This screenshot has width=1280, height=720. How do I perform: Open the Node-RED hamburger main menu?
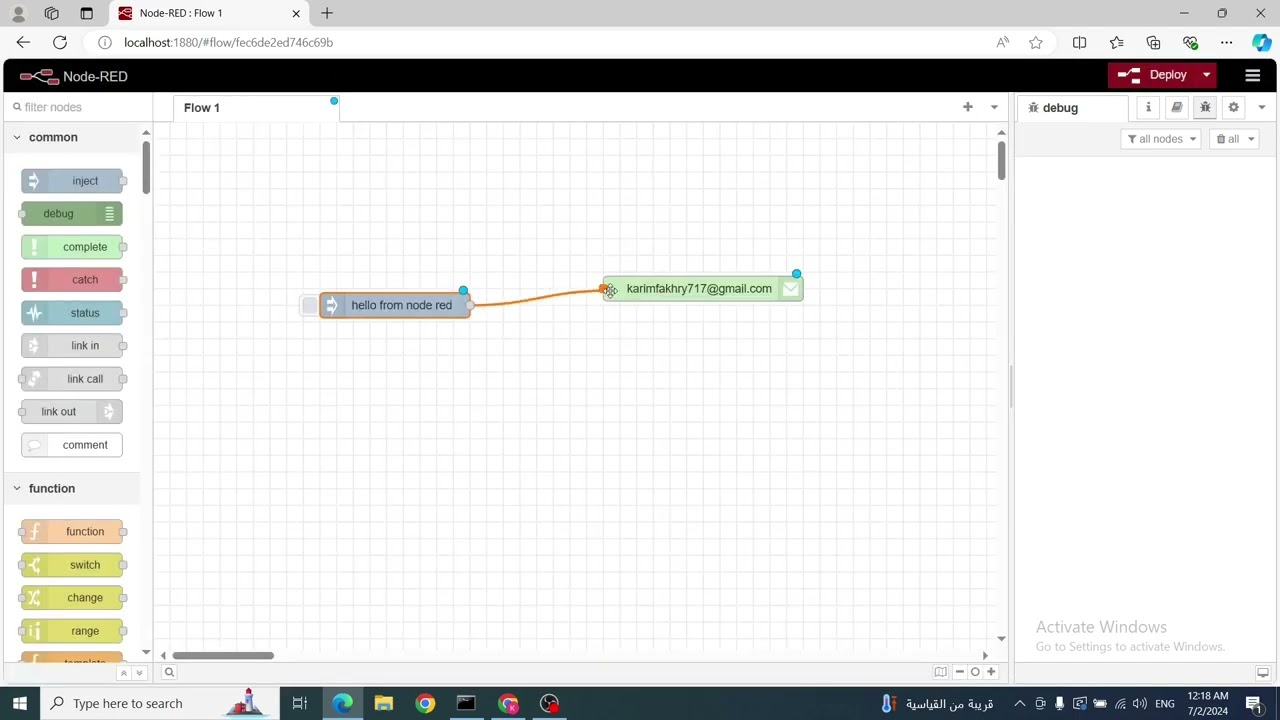tap(1252, 75)
